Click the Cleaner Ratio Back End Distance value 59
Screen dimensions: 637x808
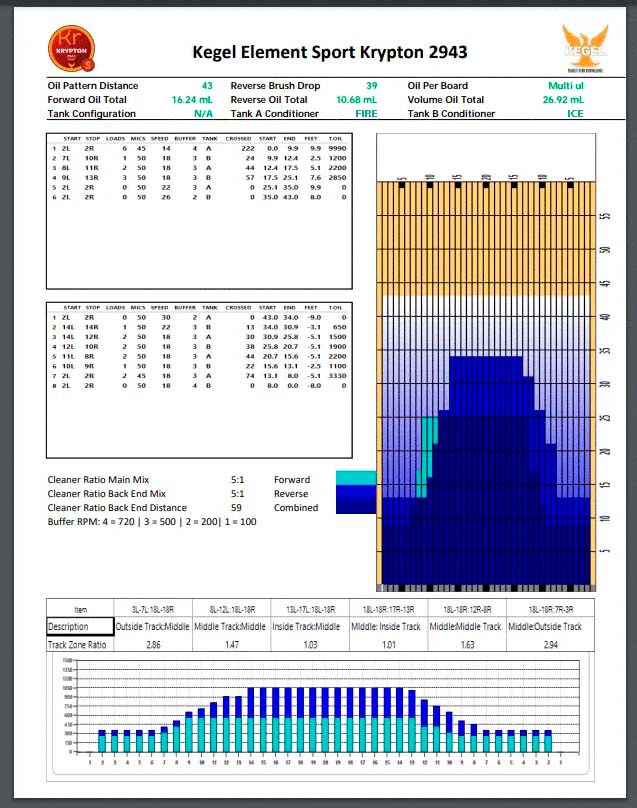pos(236,508)
